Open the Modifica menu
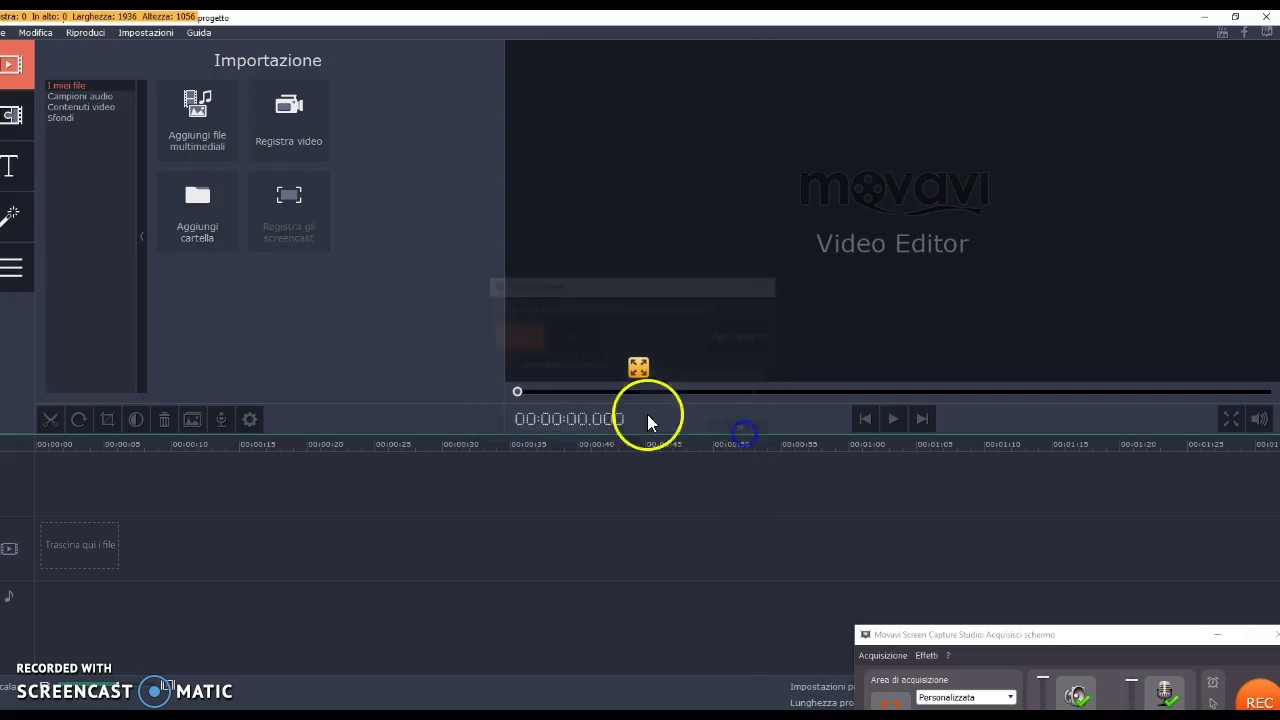Image resolution: width=1280 pixels, height=720 pixels. [35, 33]
